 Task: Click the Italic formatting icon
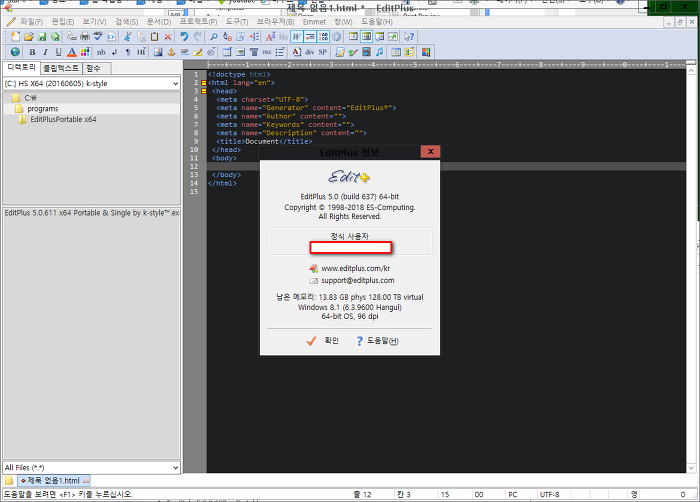[45, 52]
